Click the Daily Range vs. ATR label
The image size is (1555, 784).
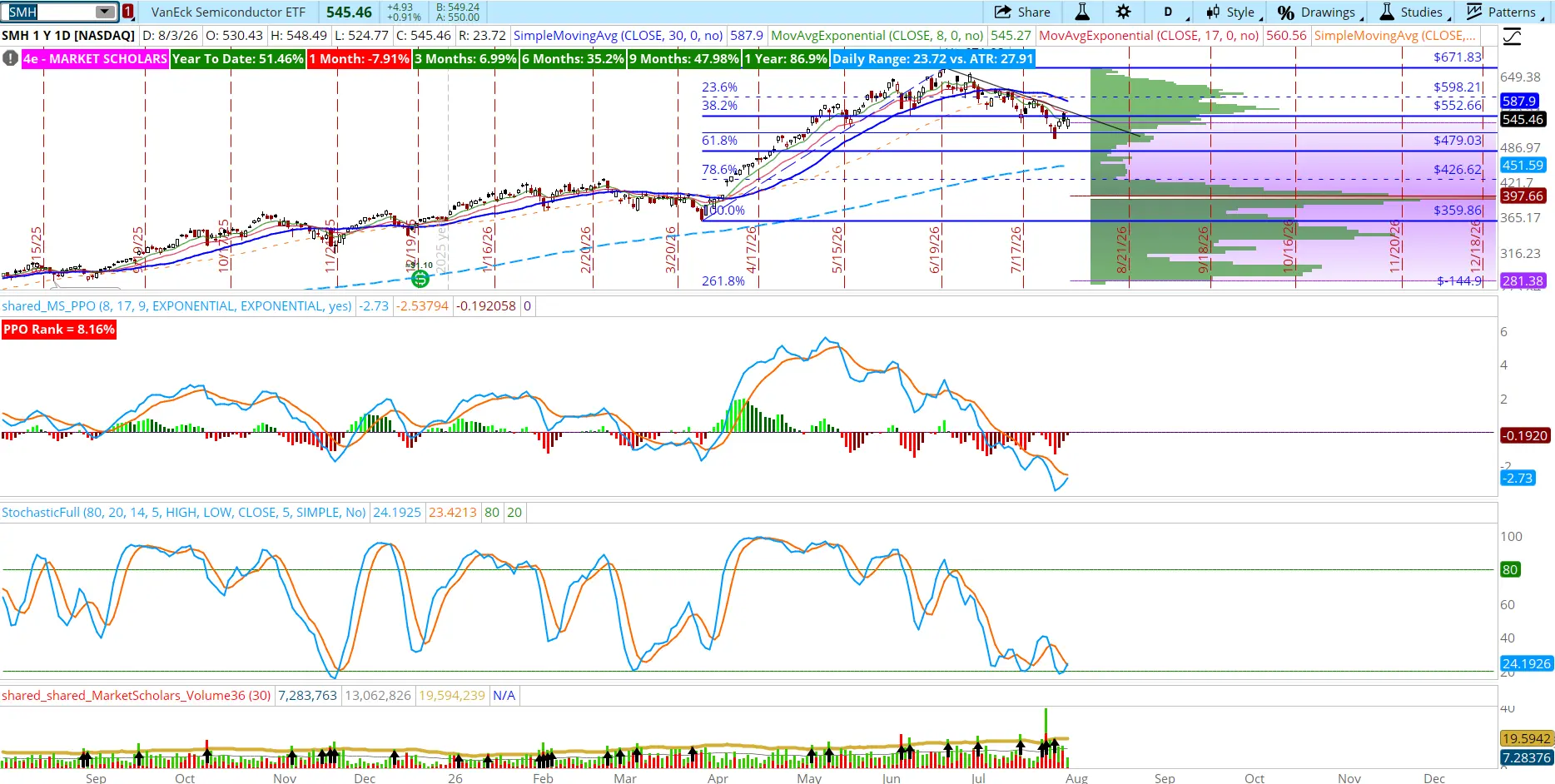933,58
